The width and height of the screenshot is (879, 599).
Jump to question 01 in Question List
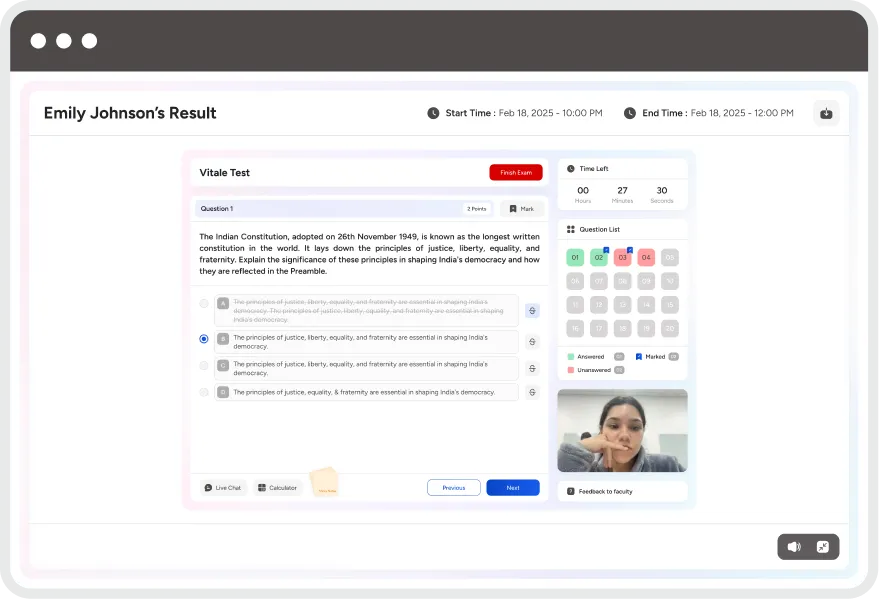click(575, 257)
